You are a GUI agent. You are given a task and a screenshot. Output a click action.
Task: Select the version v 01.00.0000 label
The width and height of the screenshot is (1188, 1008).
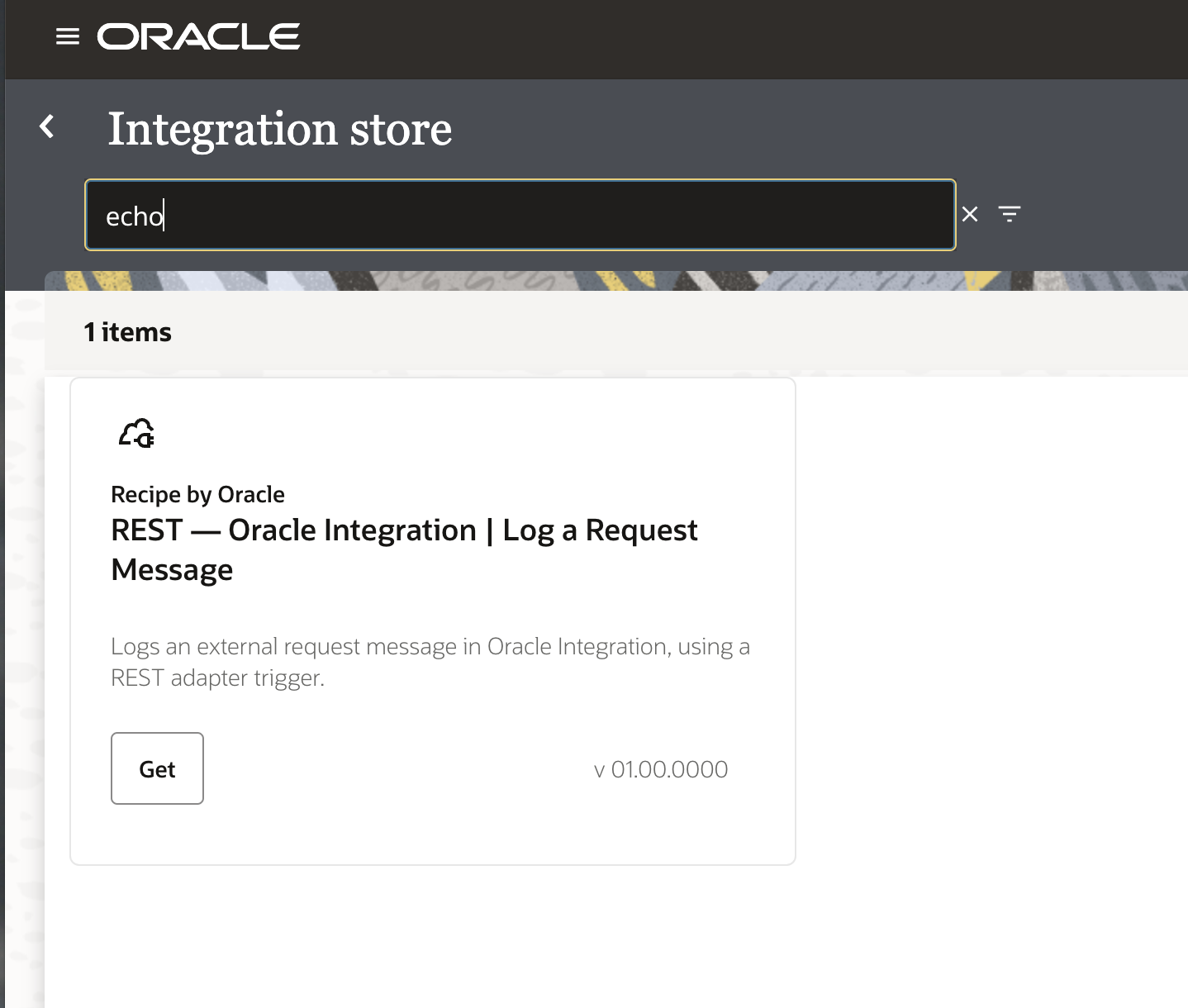(661, 769)
